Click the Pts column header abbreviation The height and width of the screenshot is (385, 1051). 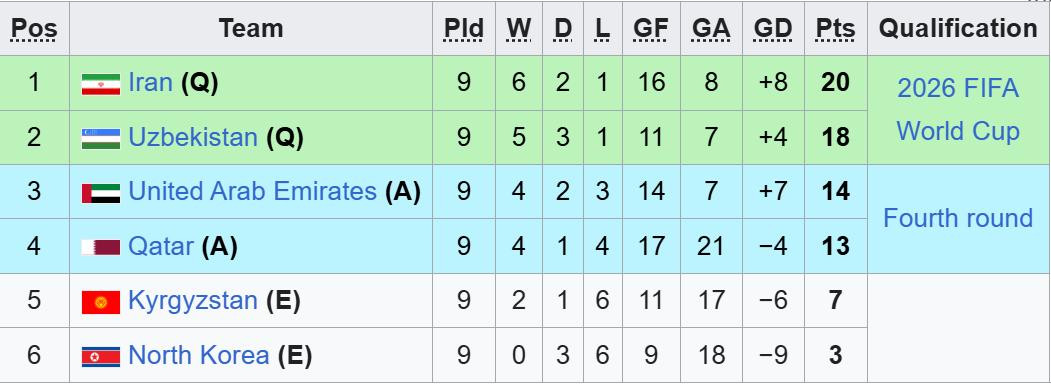(835, 29)
